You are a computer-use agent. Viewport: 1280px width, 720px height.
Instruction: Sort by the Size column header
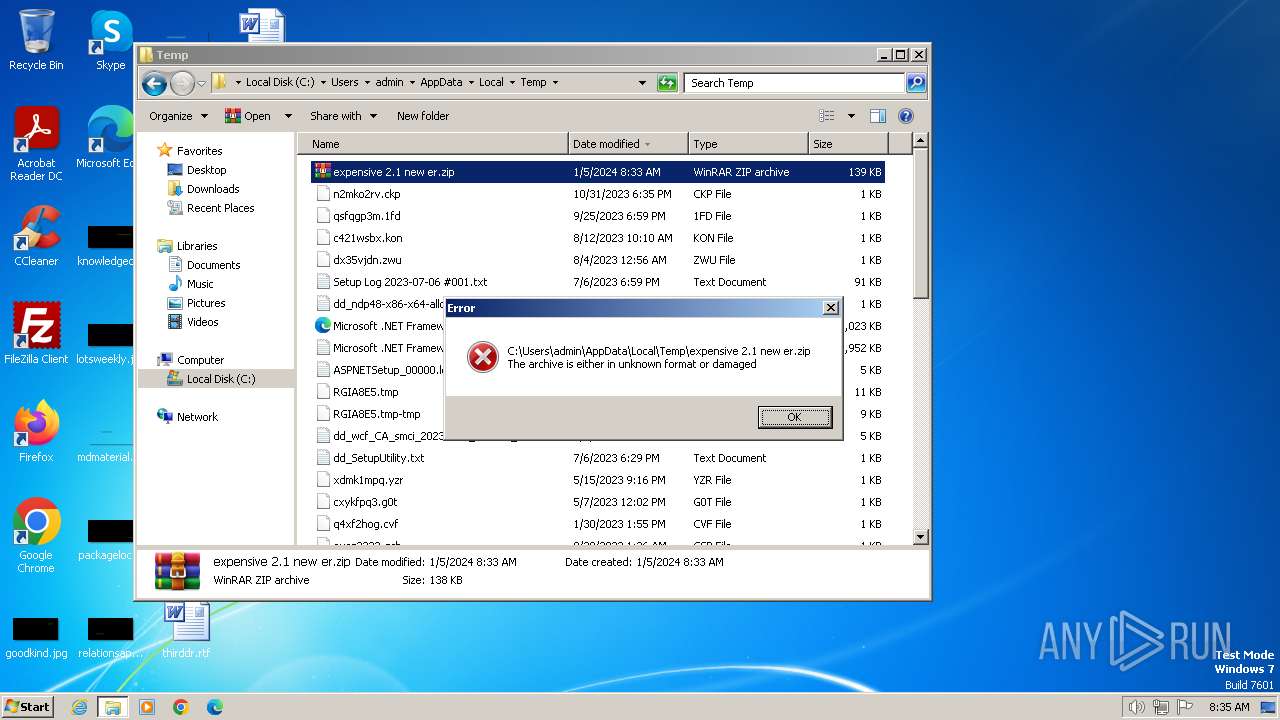[847, 144]
